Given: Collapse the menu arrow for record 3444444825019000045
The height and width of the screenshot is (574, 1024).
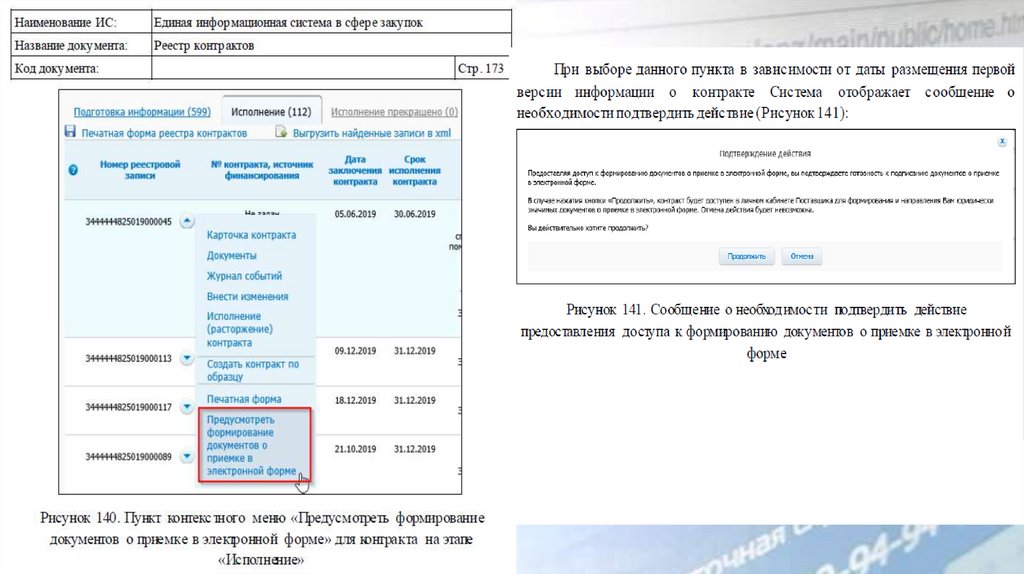Looking at the screenshot, I should click(x=186, y=222).
